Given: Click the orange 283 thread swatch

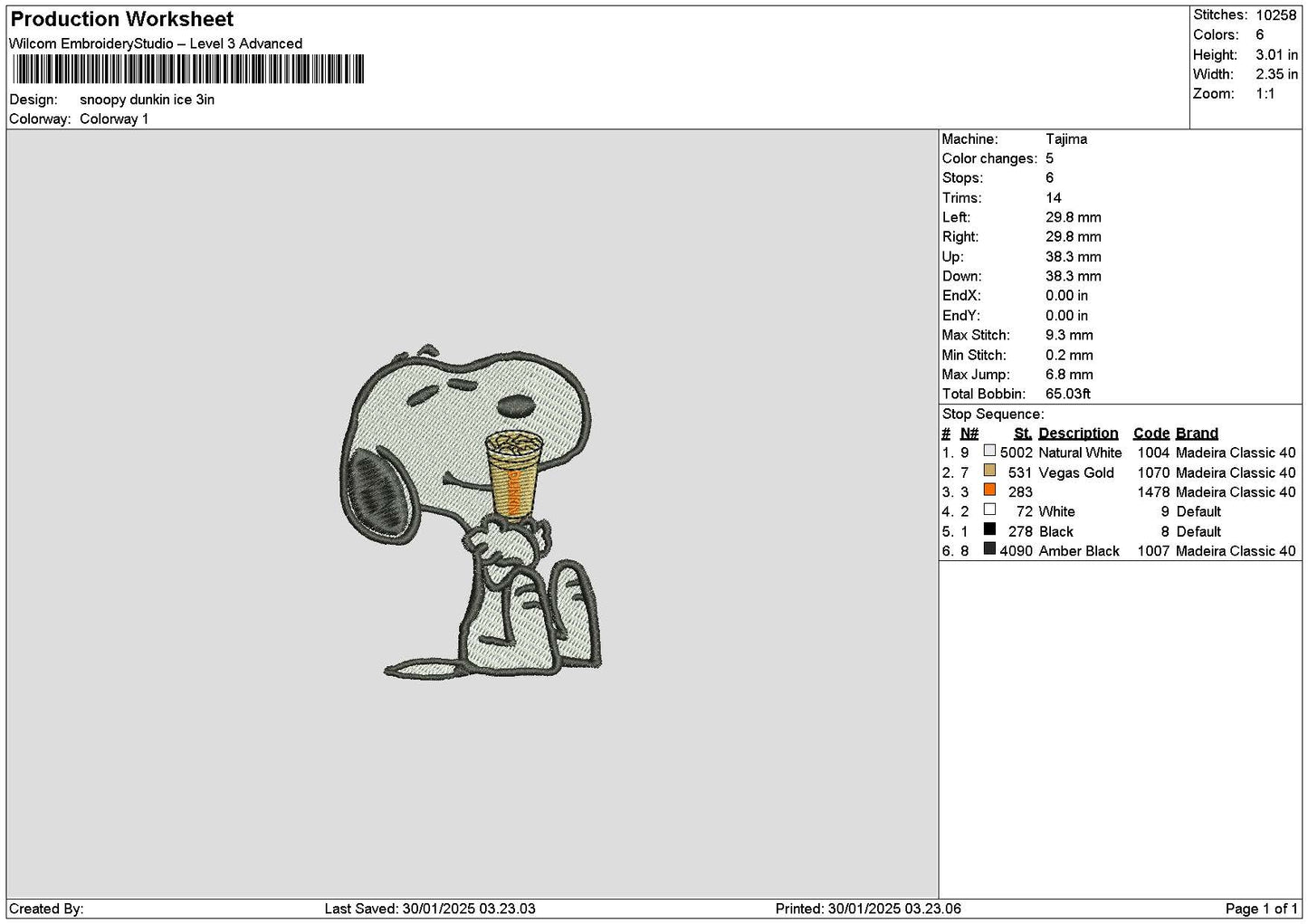Looking at the screenshot, I should tap(989, 491).
